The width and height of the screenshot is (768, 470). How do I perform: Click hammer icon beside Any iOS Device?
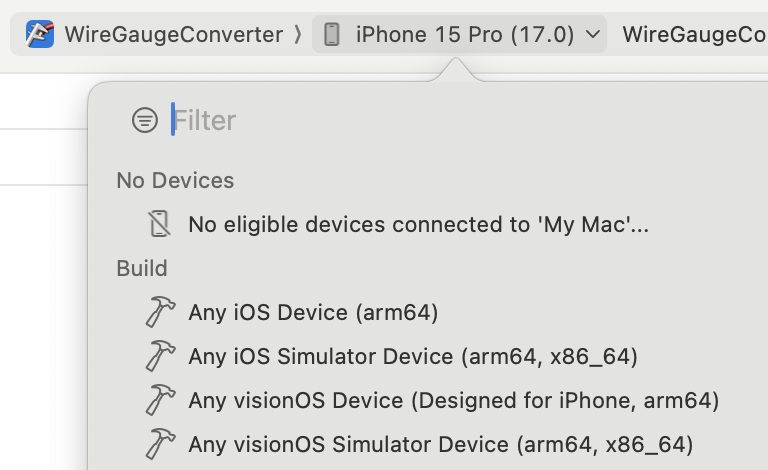coord(160,312)
